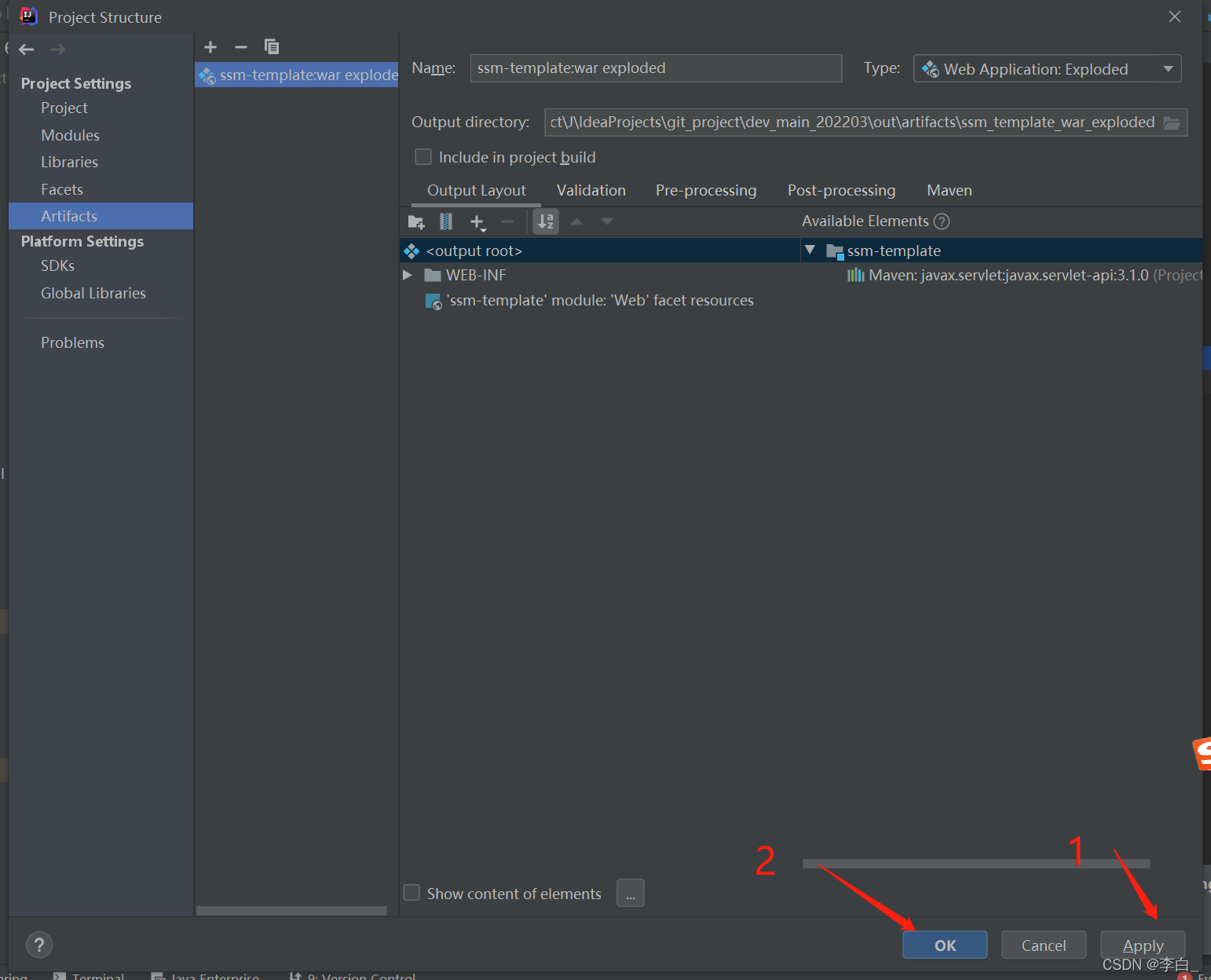Screen dimensions: 1211x980
Task: Click the OK button
Action: [945, 945]
